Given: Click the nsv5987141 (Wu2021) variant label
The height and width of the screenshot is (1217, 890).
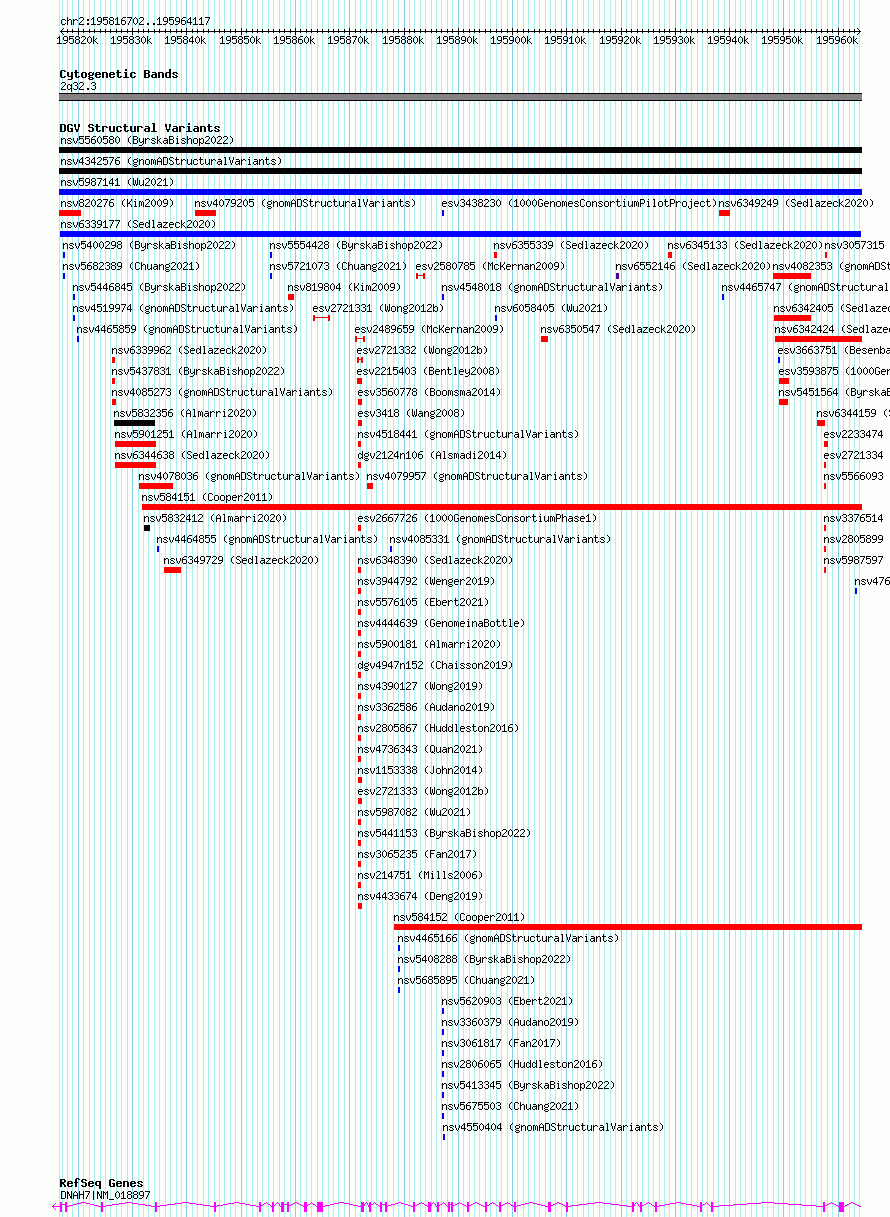Looking at the screenshot, I should (117, 182).
